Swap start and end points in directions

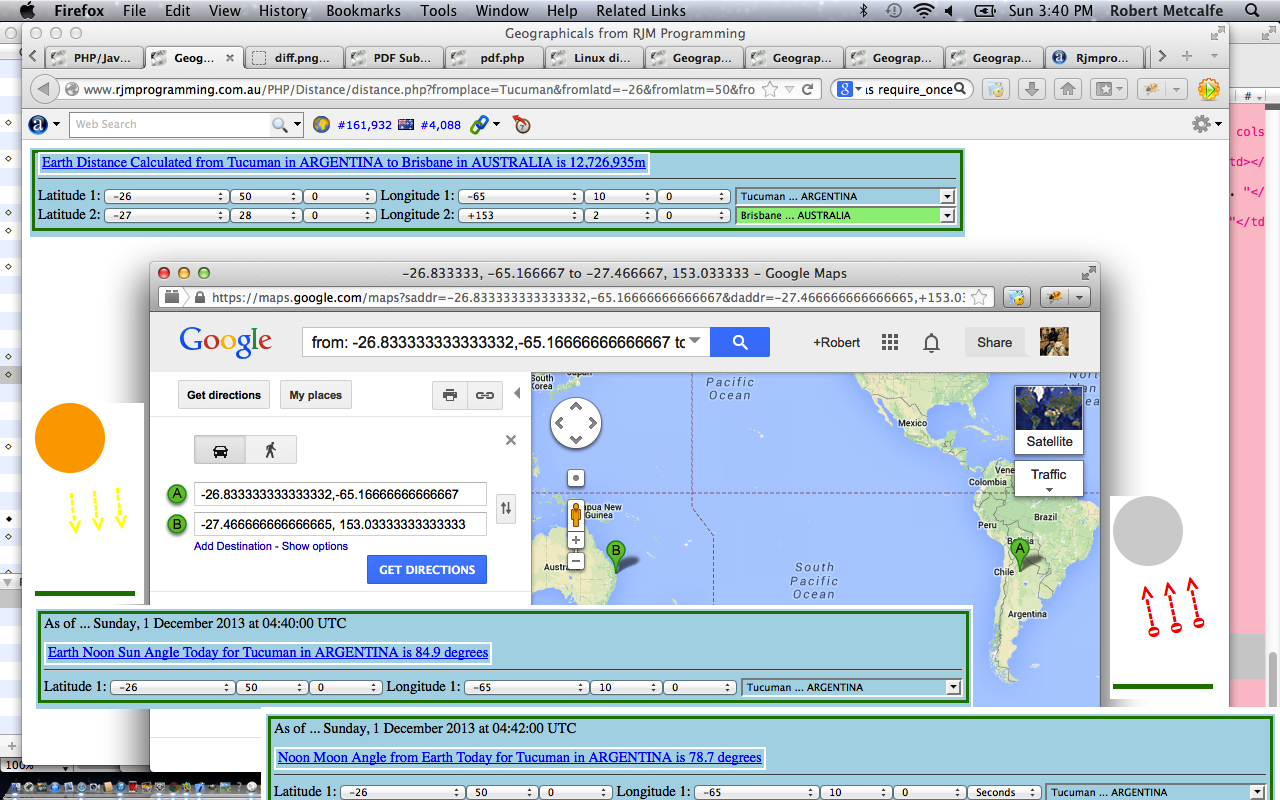tap(506, 508)
